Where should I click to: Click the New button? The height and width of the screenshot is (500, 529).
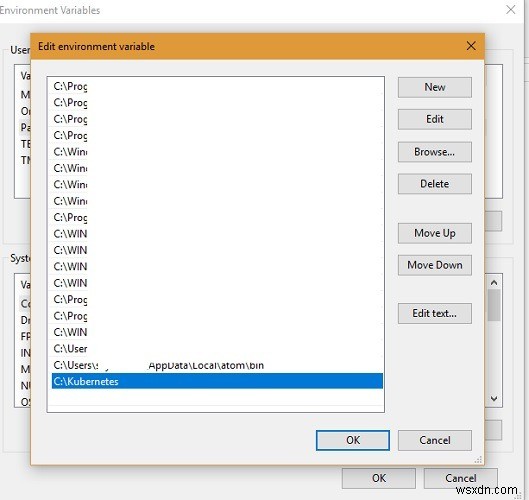[x=435, y=87]
